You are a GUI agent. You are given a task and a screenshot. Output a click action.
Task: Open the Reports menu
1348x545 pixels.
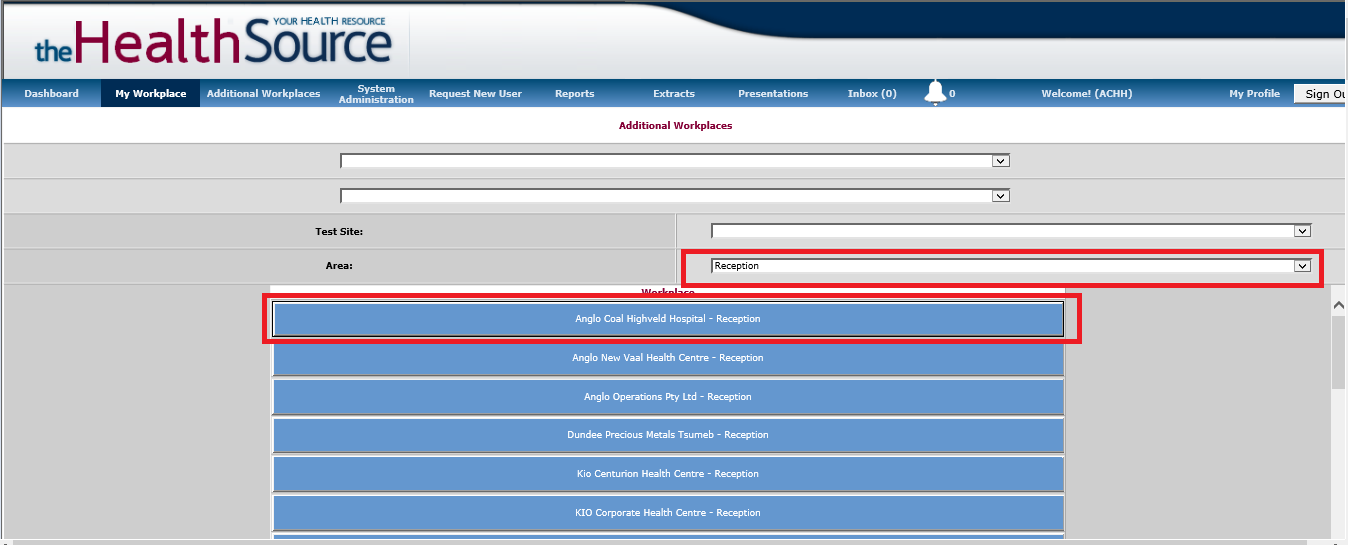(x=574, y=94)
